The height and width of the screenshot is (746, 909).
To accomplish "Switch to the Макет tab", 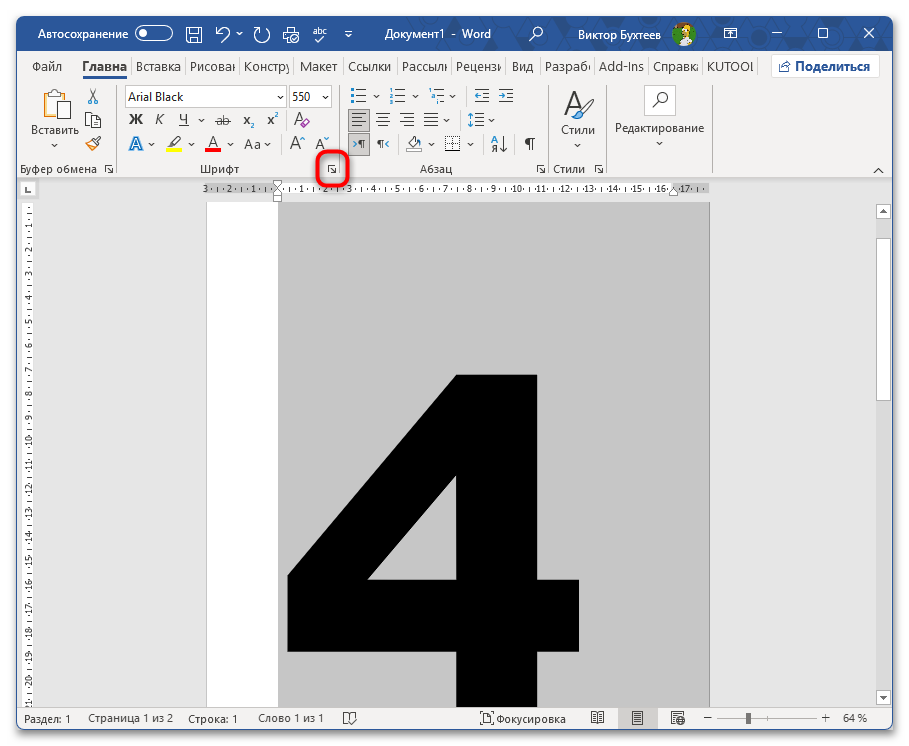I will pyautogui.click(x=318, y=67).
